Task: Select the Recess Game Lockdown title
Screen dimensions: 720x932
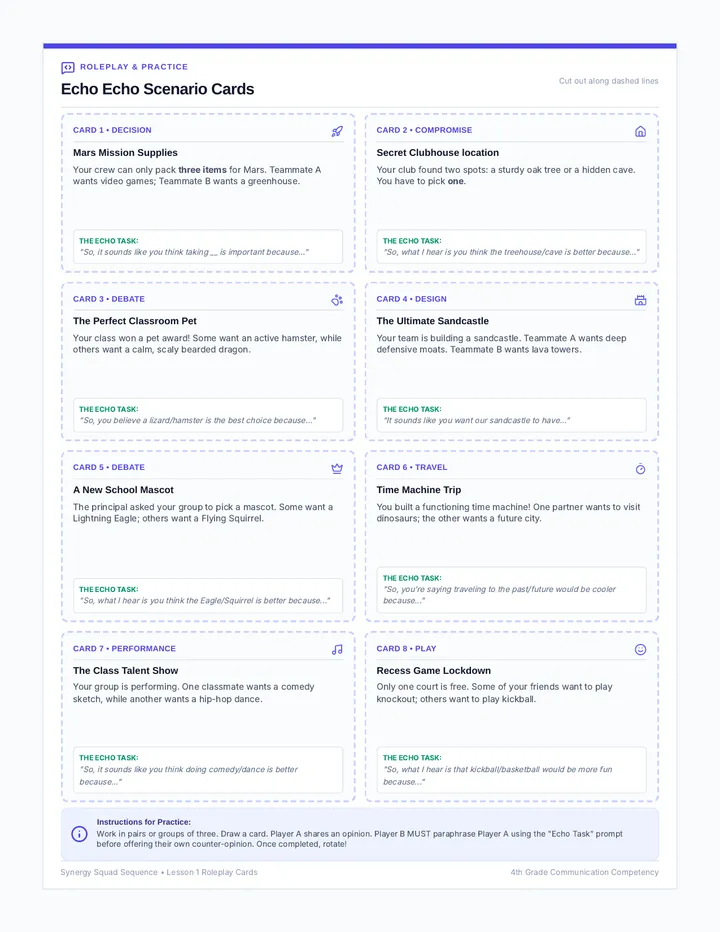Action: click(433, 670)
